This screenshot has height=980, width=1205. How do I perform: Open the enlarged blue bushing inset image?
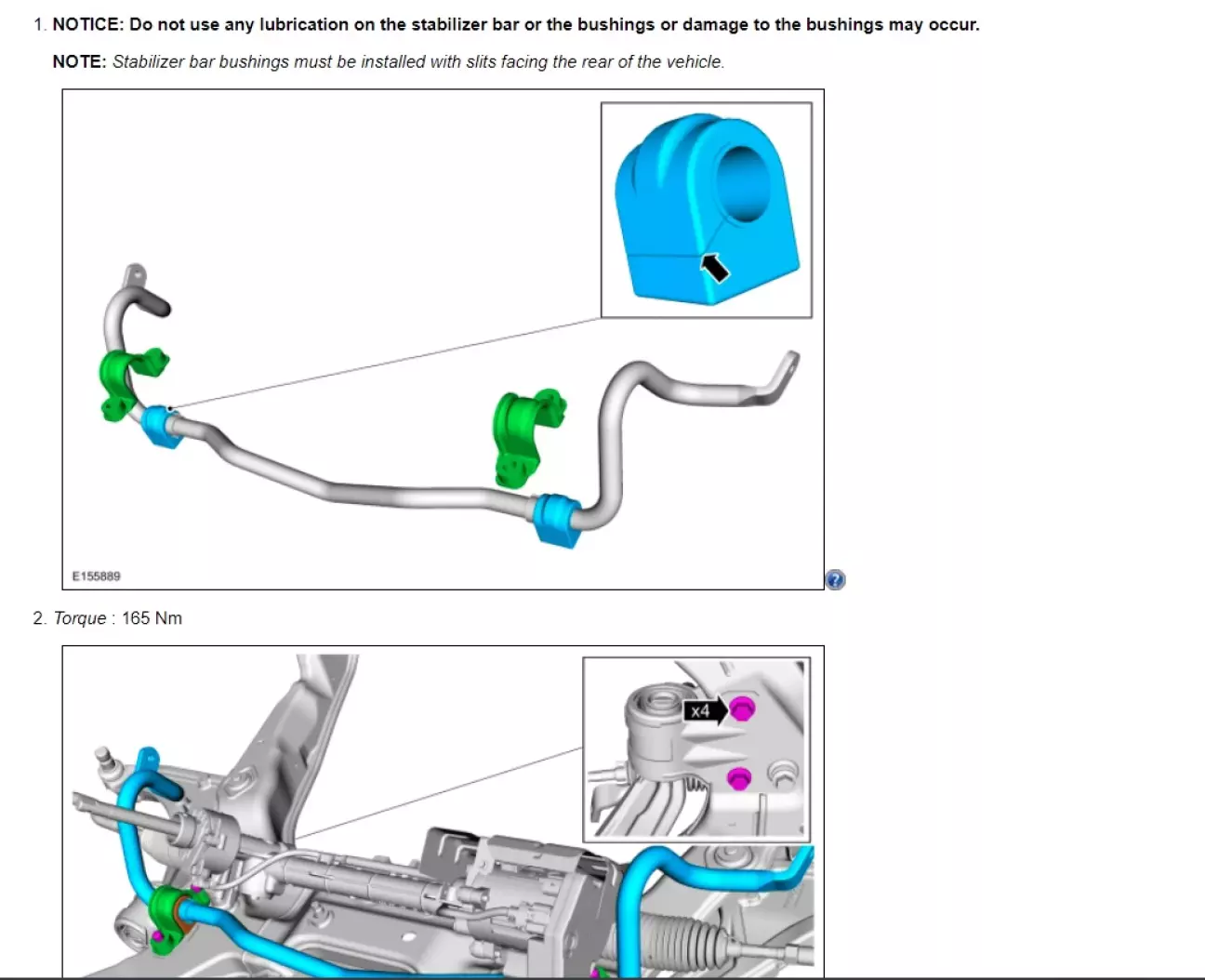tap(707, 210)
